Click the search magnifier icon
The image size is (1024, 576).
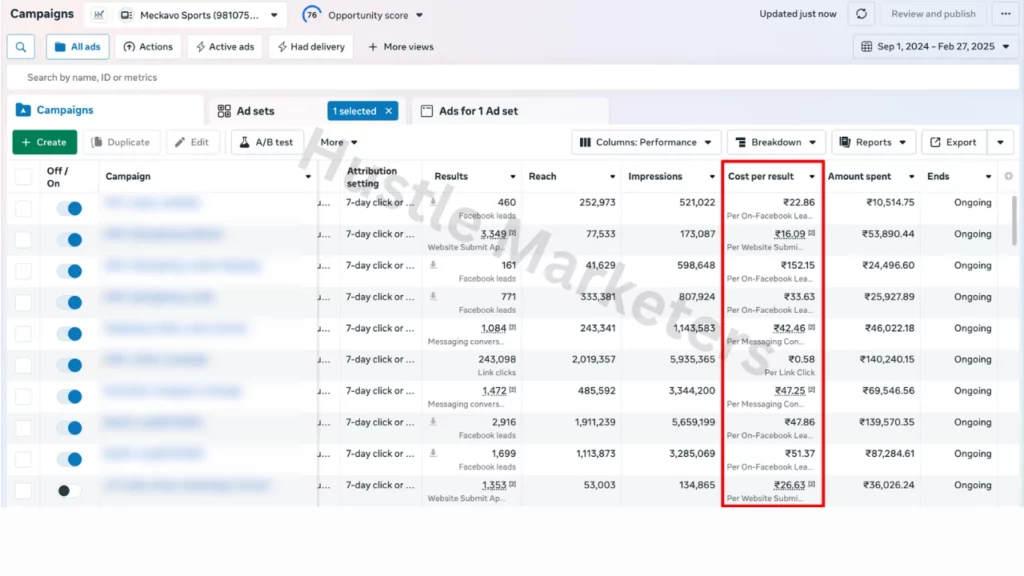[x=21, y=47]
